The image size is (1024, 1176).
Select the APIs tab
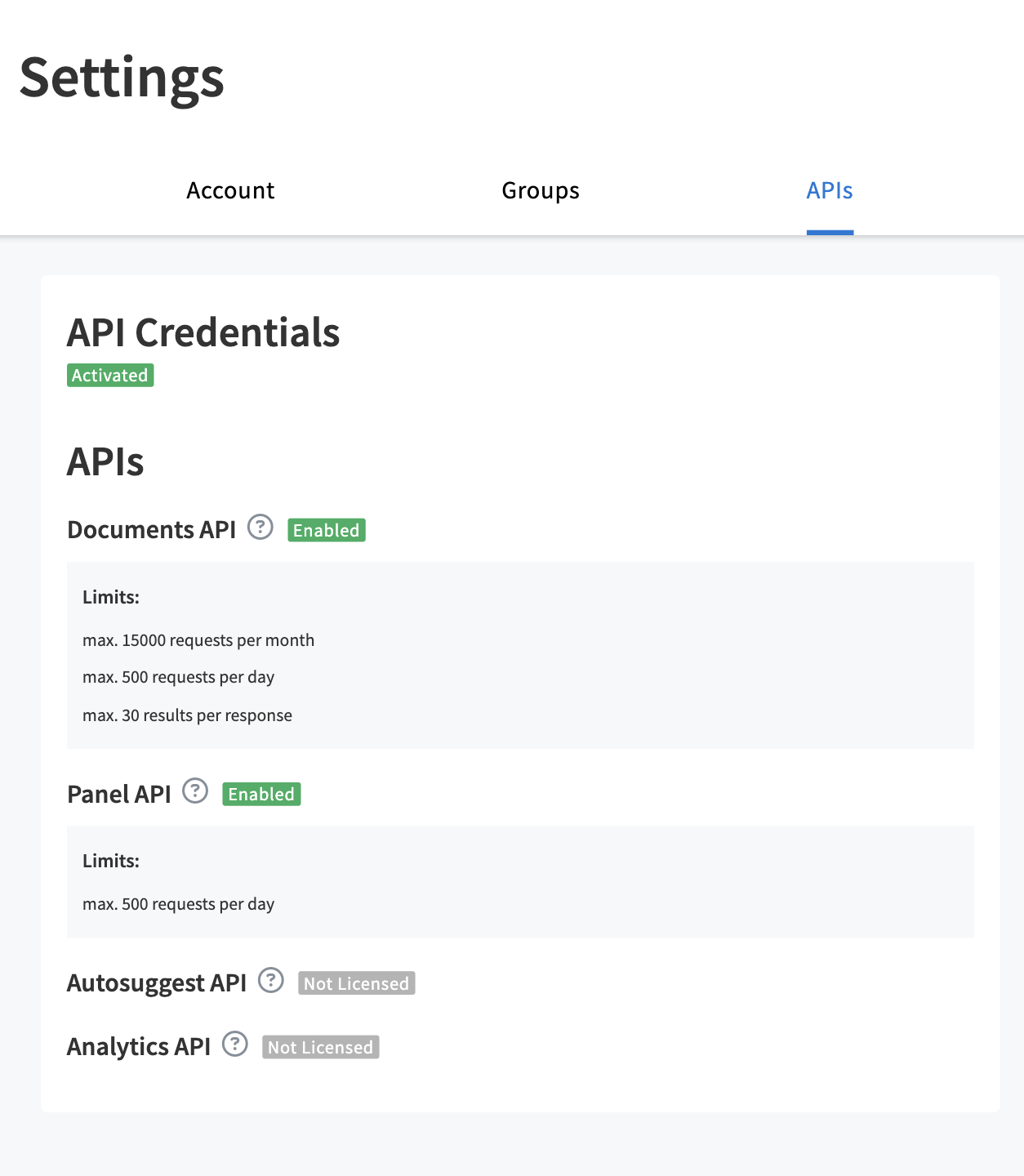[x=830, y=190]
